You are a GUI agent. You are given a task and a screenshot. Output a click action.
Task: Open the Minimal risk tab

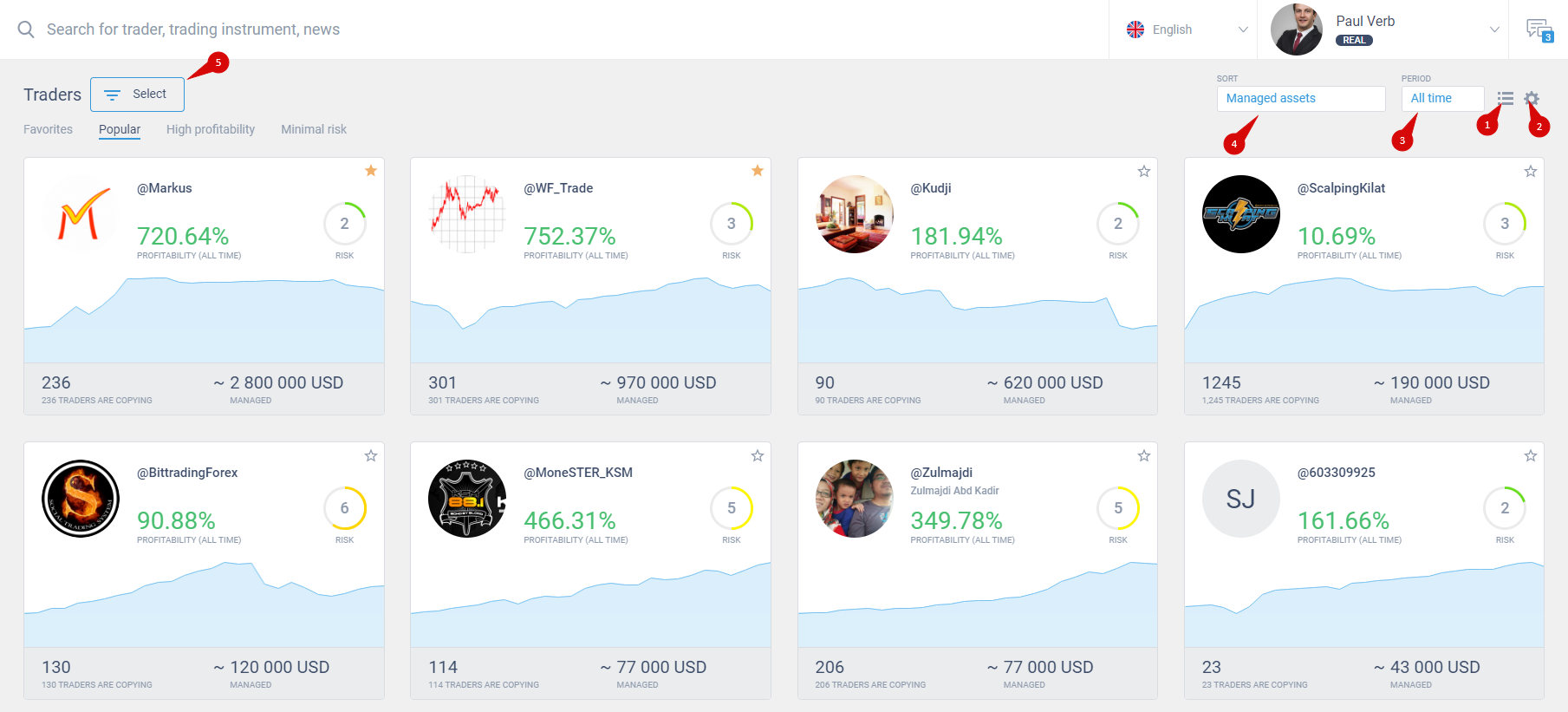click(x=314, y=129)
